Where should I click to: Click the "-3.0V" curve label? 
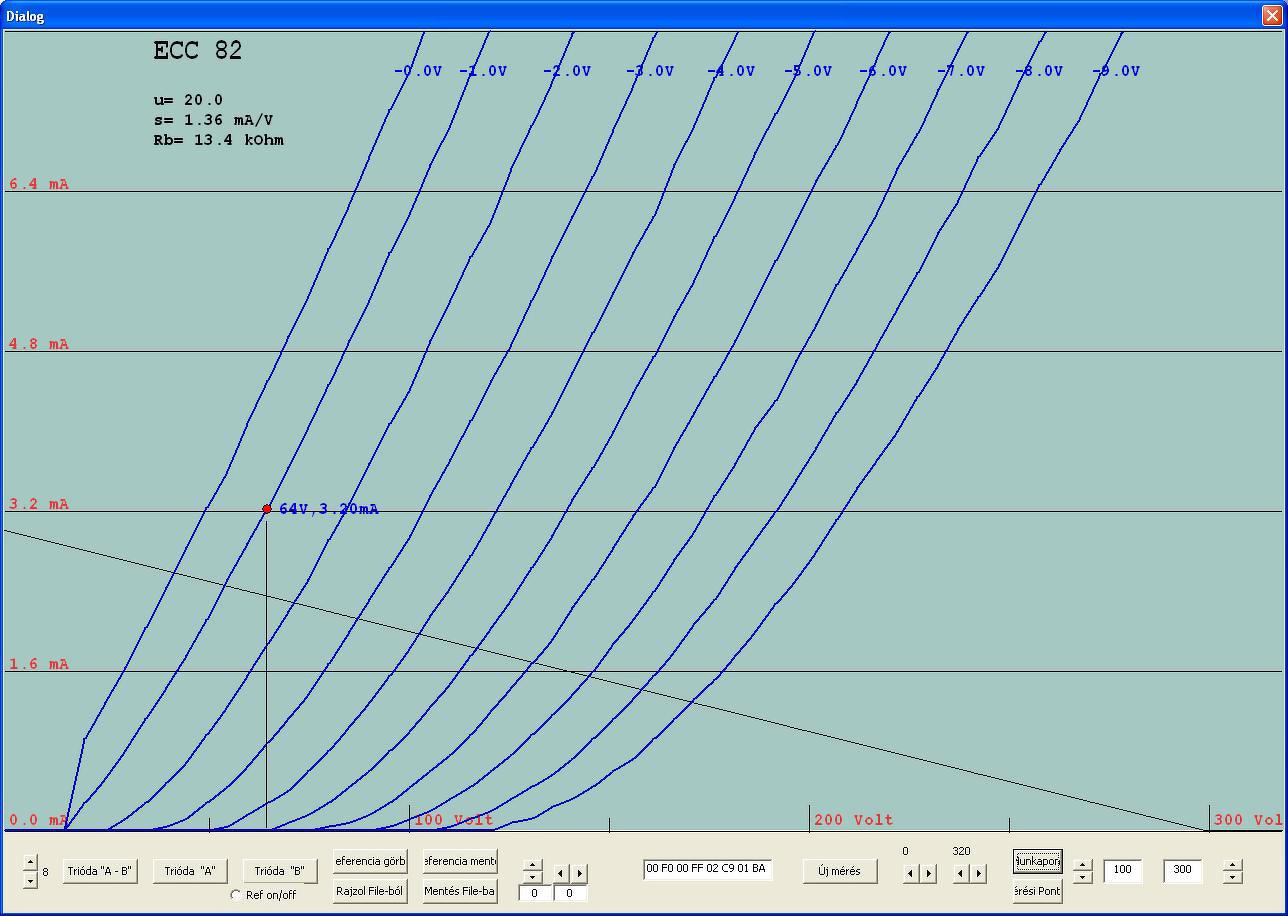tap(650, 71)
